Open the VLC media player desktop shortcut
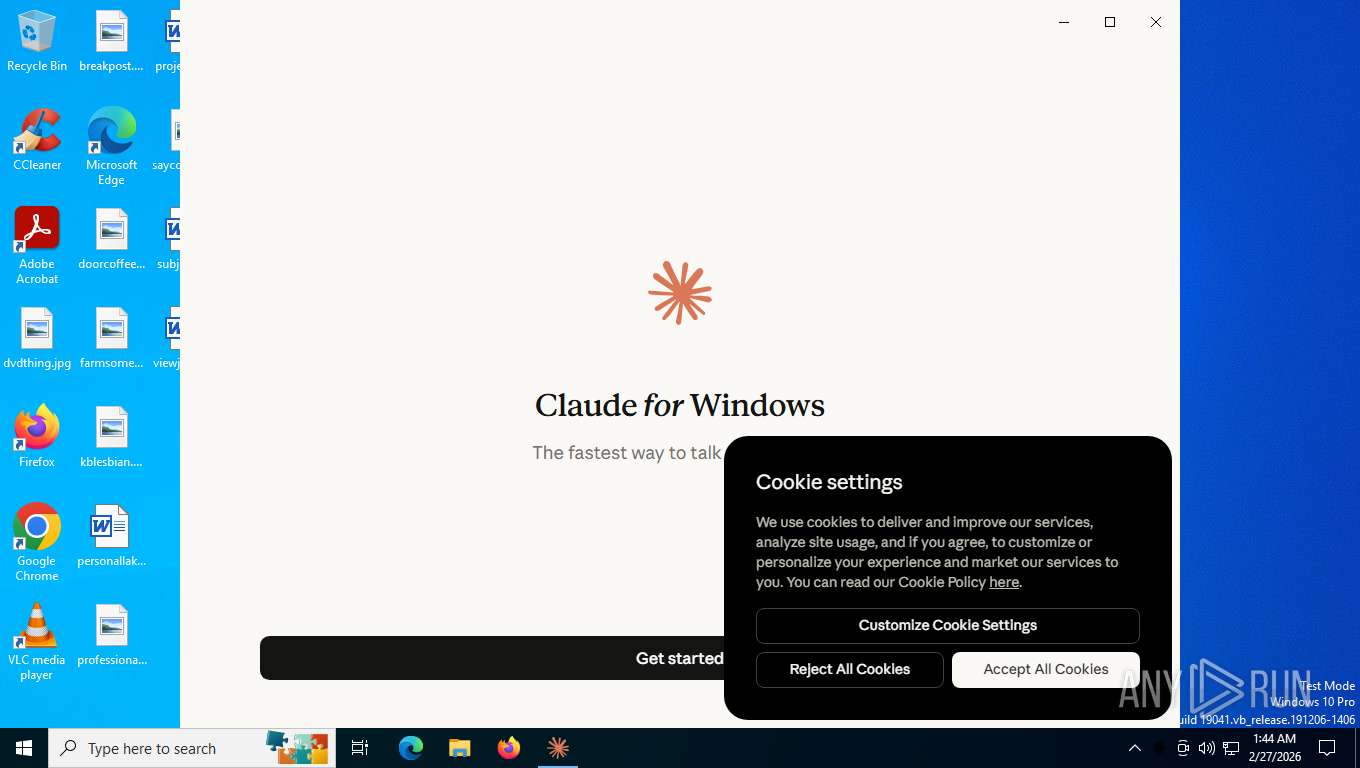This screenshot has height=768, width=1360. (37, 642)
